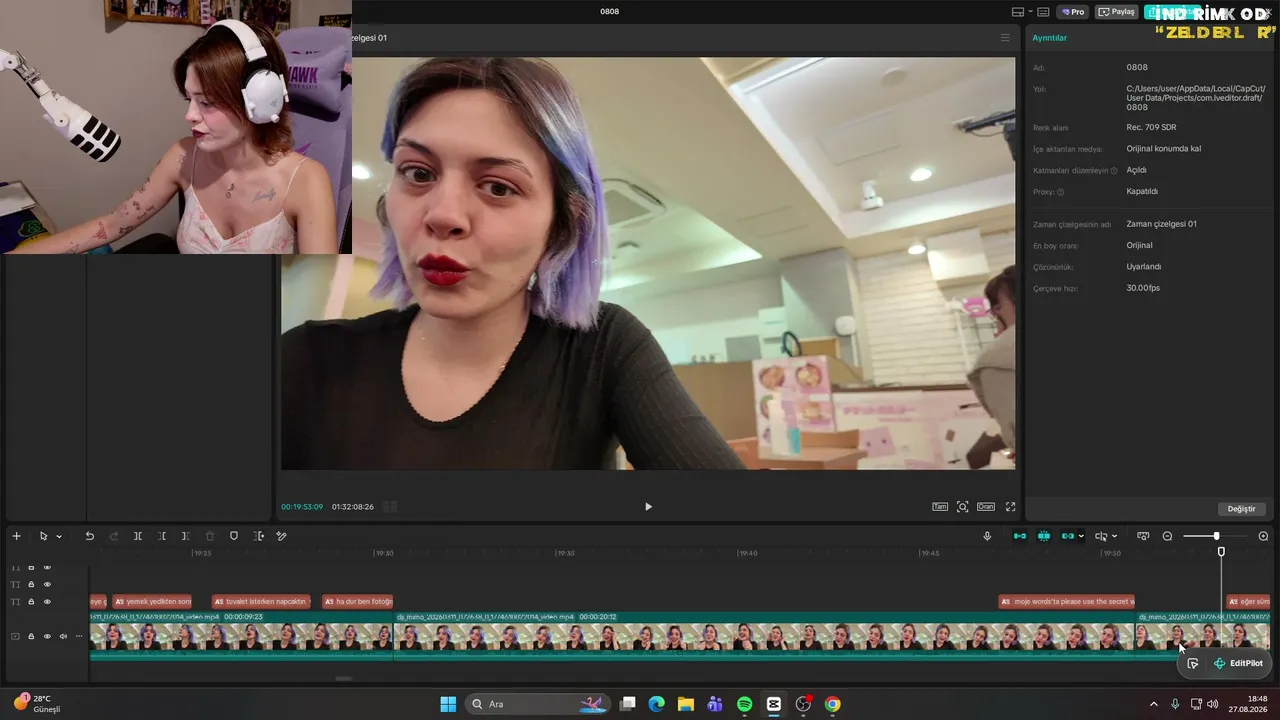Zoom in the timeline with plus icon
The image size is (1280, 720).
click(1263, 537)
